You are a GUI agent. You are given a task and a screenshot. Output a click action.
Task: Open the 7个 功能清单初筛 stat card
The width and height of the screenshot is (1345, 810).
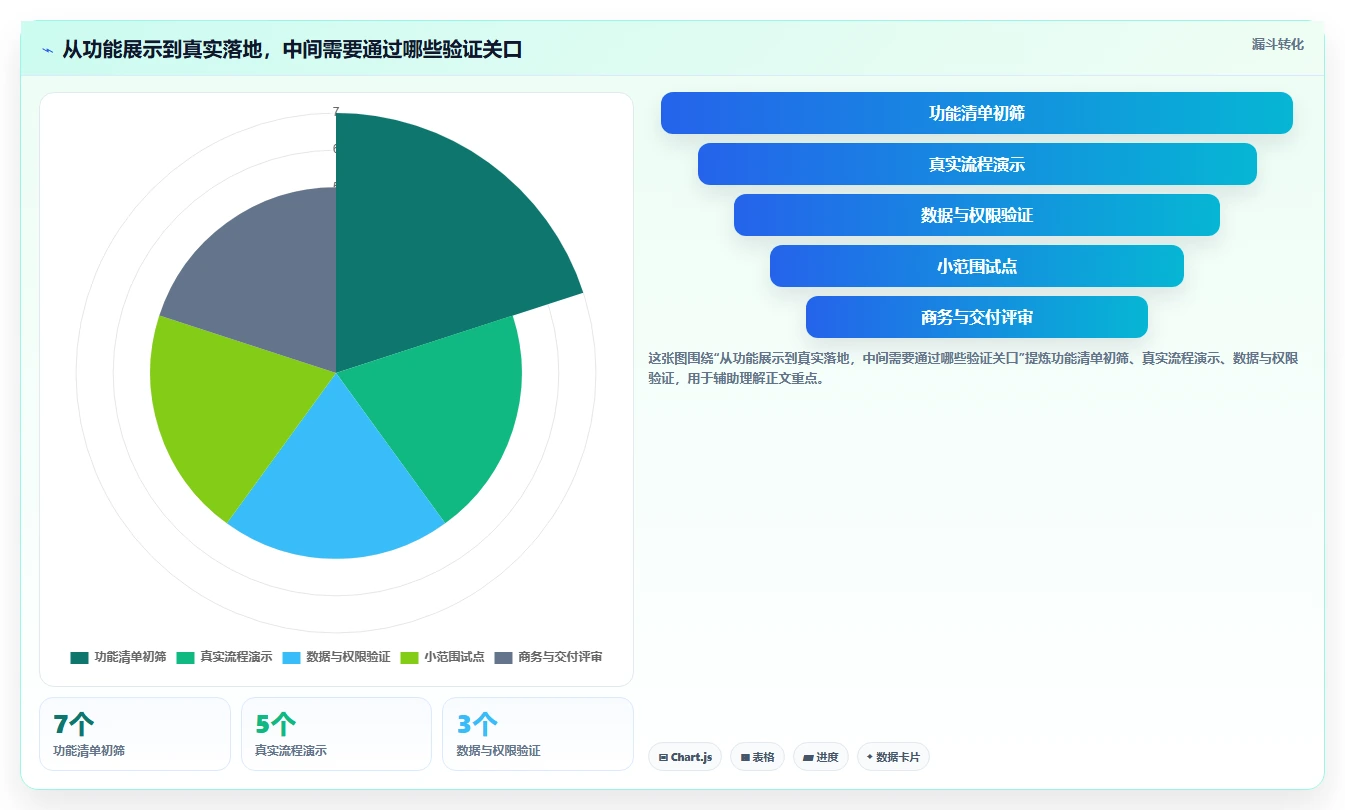click(x=135, y=734)
